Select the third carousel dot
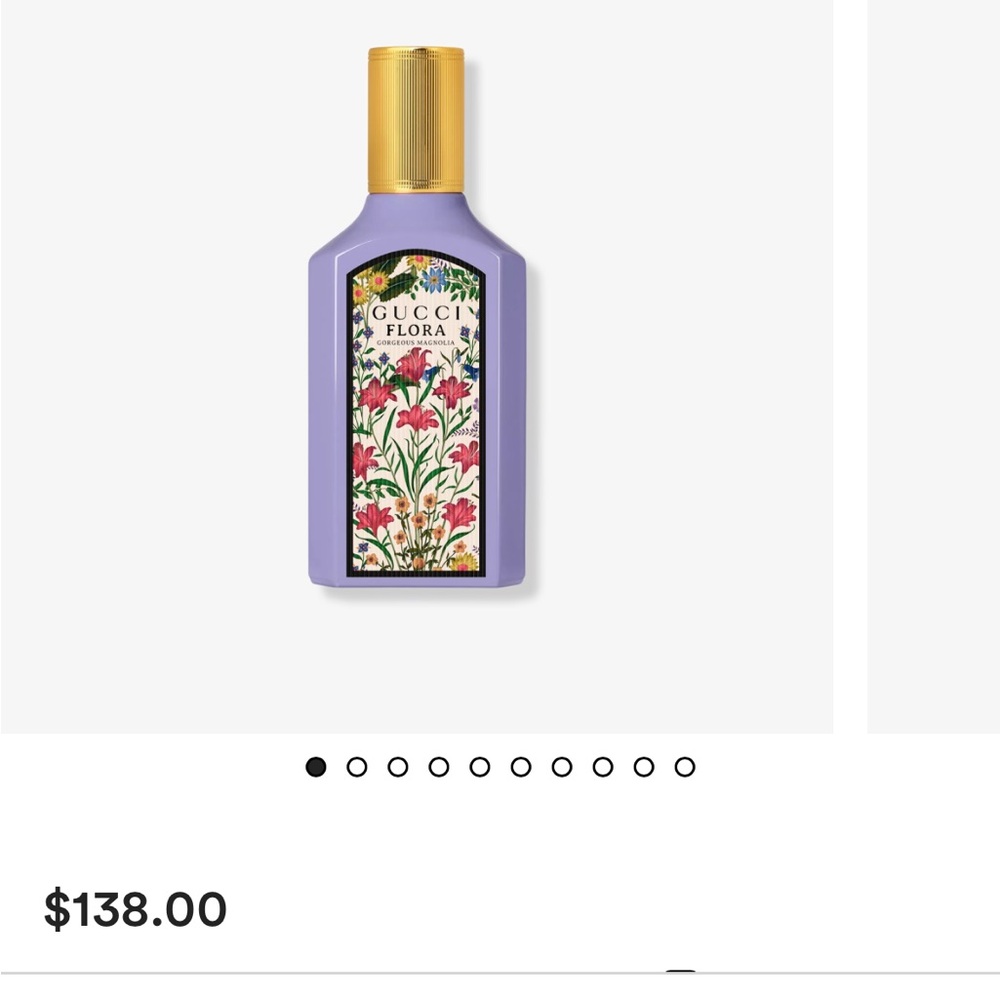This screenshot has width=1000, height=1000. click(397, 766)
